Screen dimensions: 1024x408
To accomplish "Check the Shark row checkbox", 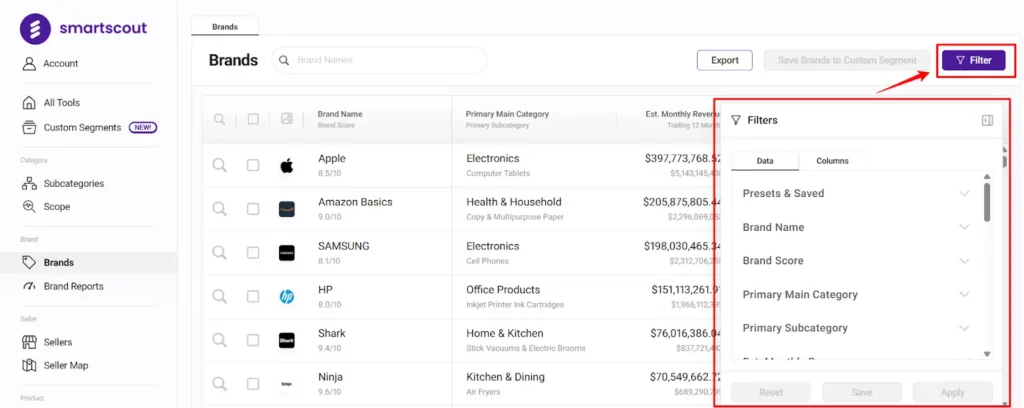I will click(x=253, y=340).
